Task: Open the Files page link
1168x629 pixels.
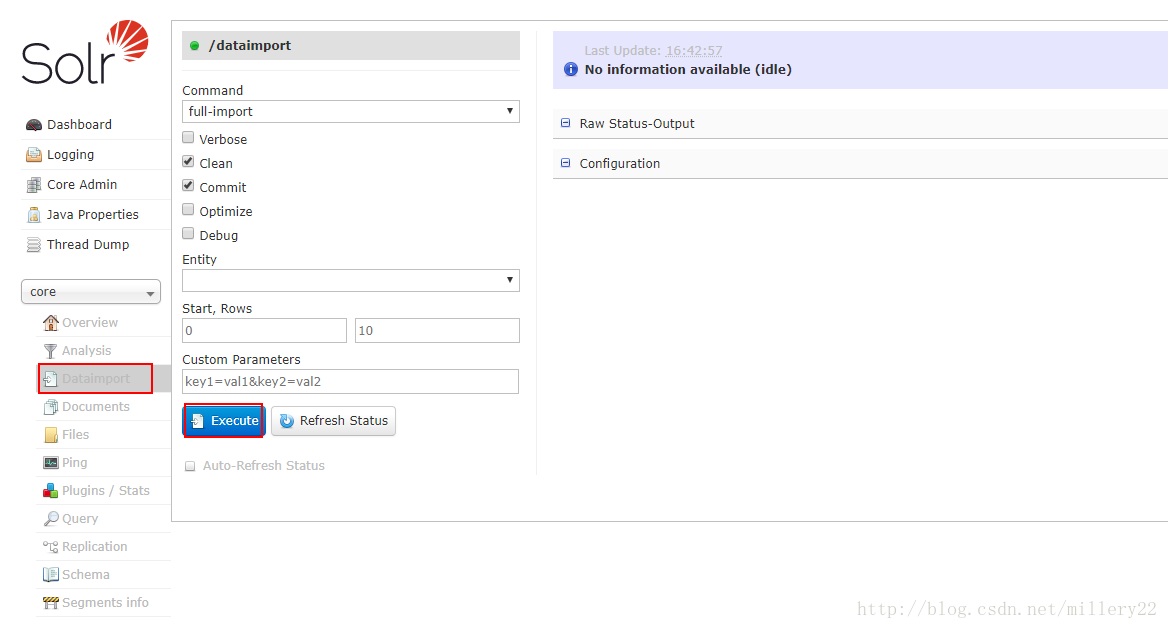Action: 75,434
